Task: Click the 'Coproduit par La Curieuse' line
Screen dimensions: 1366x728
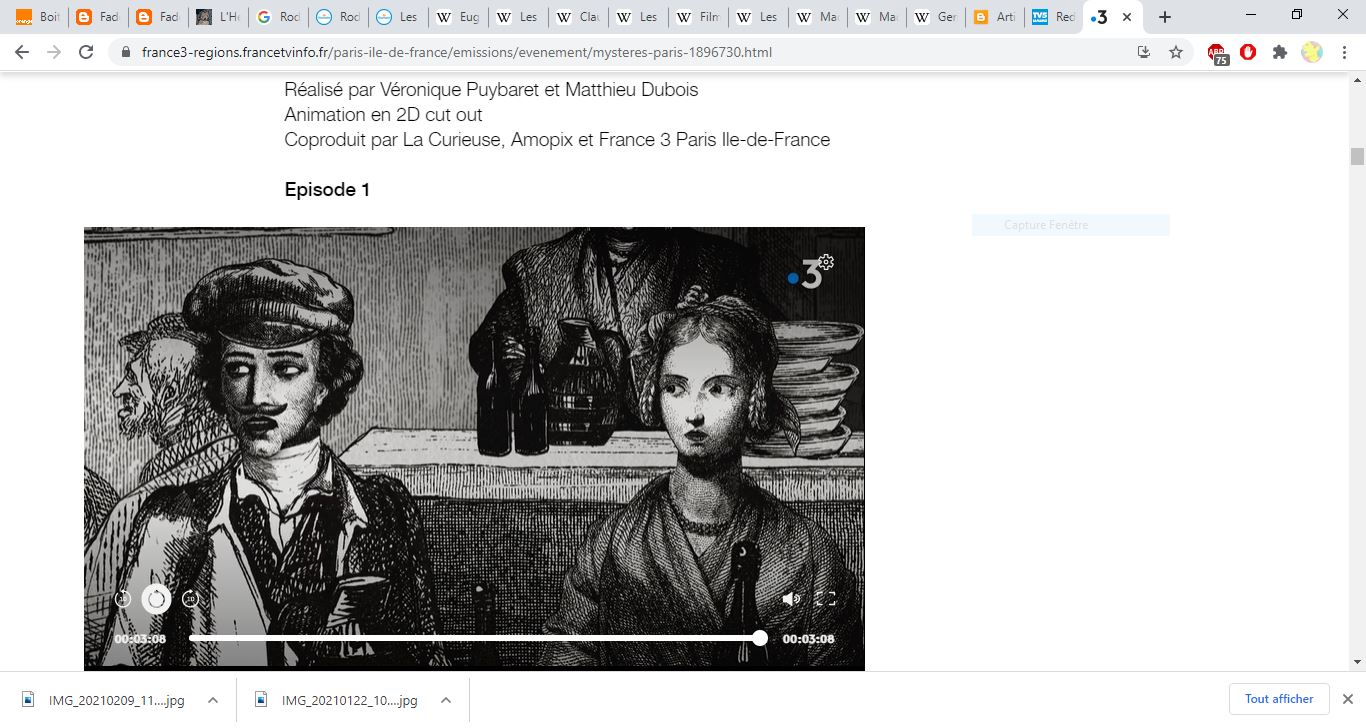Action: 557,139
